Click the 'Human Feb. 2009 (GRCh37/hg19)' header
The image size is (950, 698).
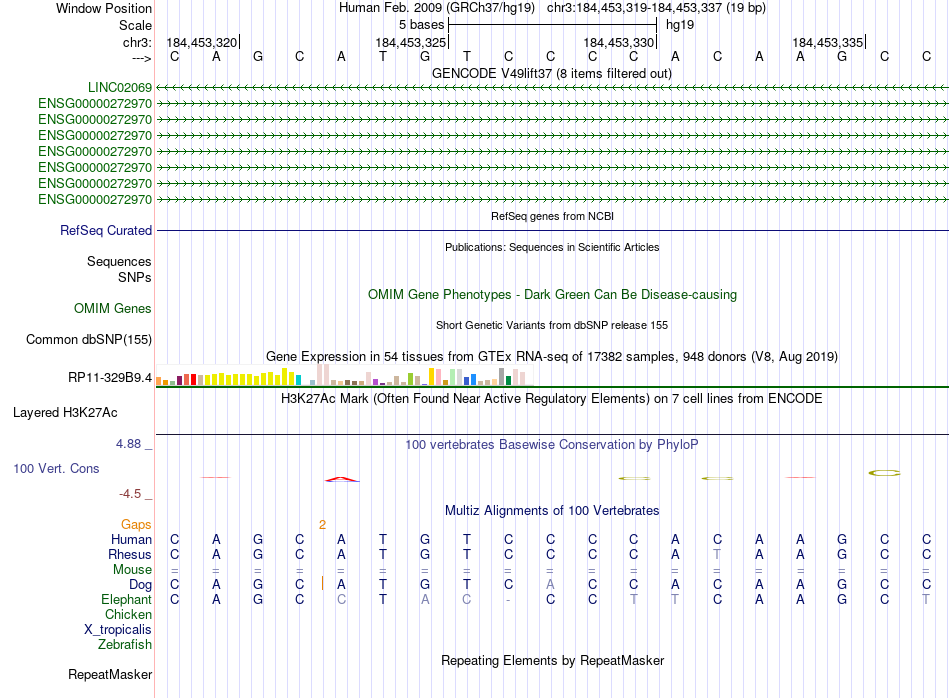click(x=437, y=8)
